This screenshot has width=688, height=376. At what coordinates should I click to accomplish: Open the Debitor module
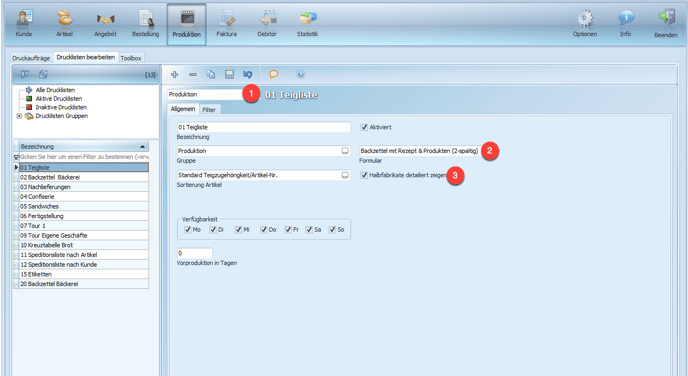pos(267,23)
